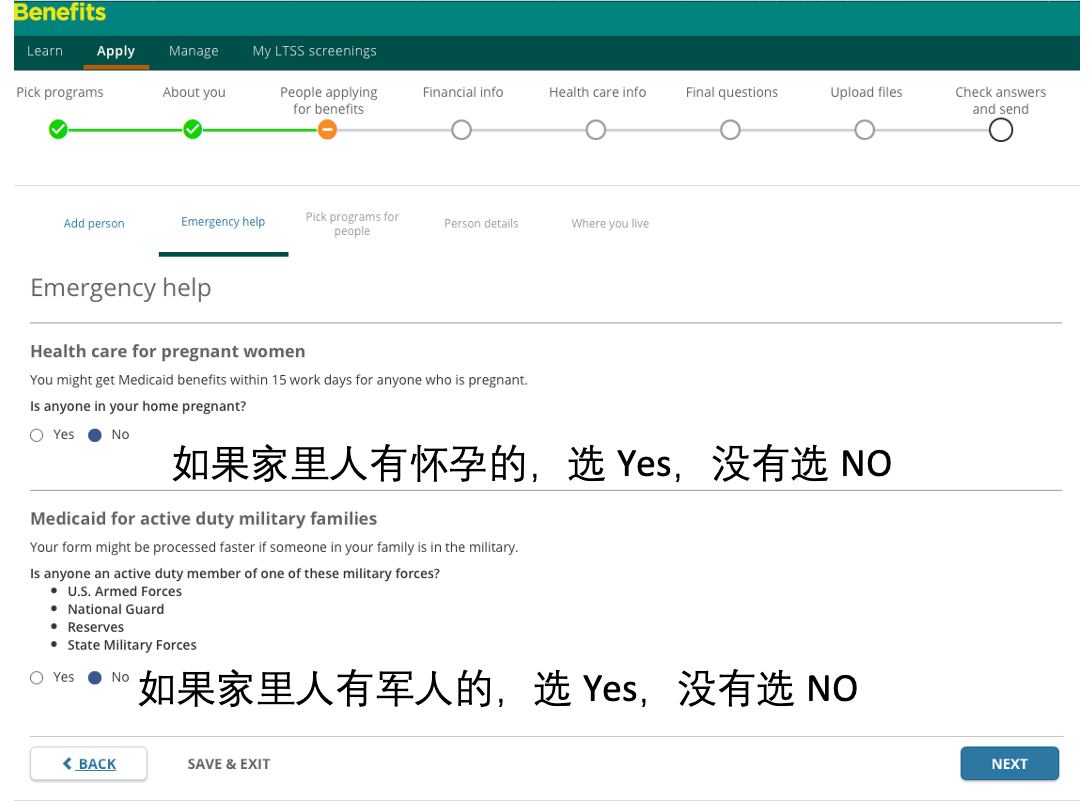Select Yes for active duty military member
Screen dimensions: 1091x803
(37, 678)
